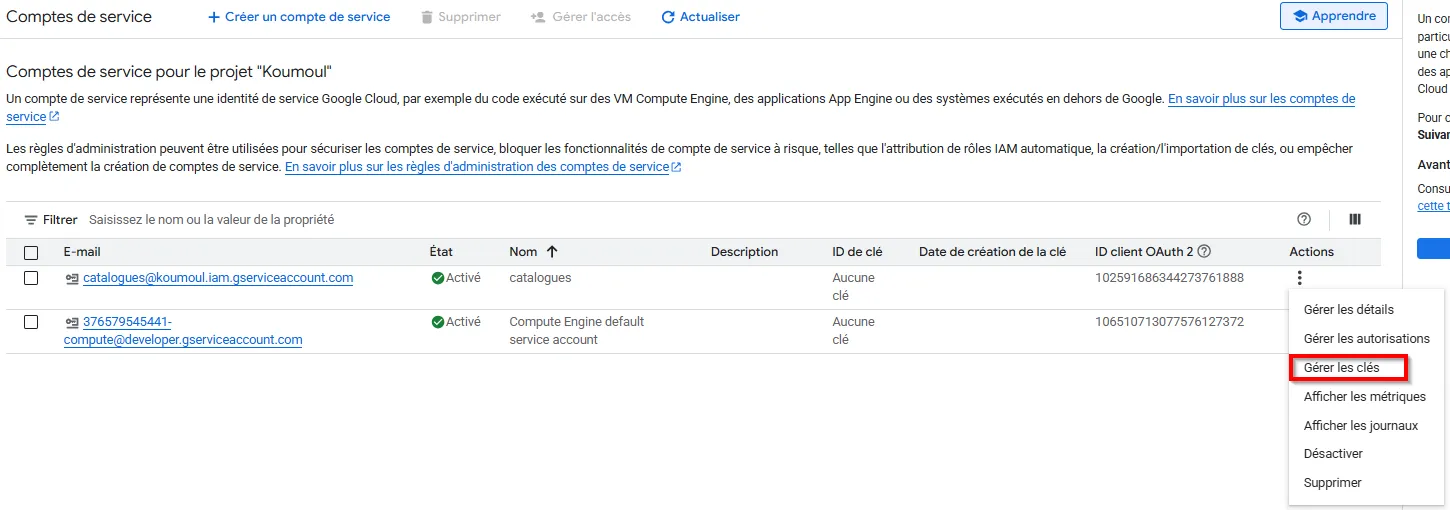Image resolution: width=1450 pixels, height=510 pixels.
Task: Open the Apprendre panel button
Action: coord(1334,16)
